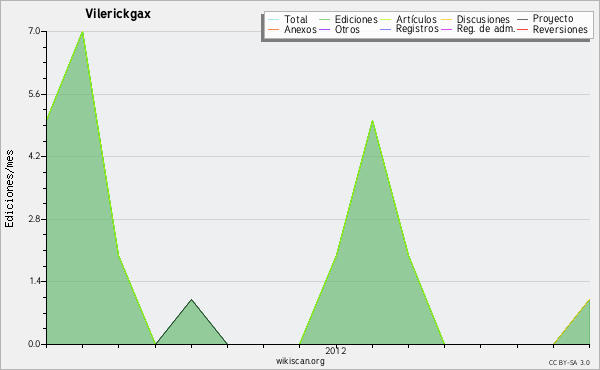
Task: Click the 7.0 y-axis value
Action: (34, 31)
